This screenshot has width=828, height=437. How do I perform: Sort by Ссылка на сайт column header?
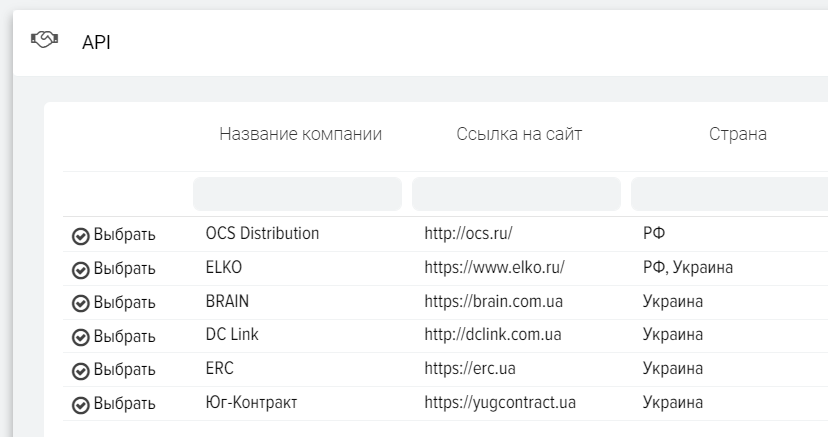[519, 134]
